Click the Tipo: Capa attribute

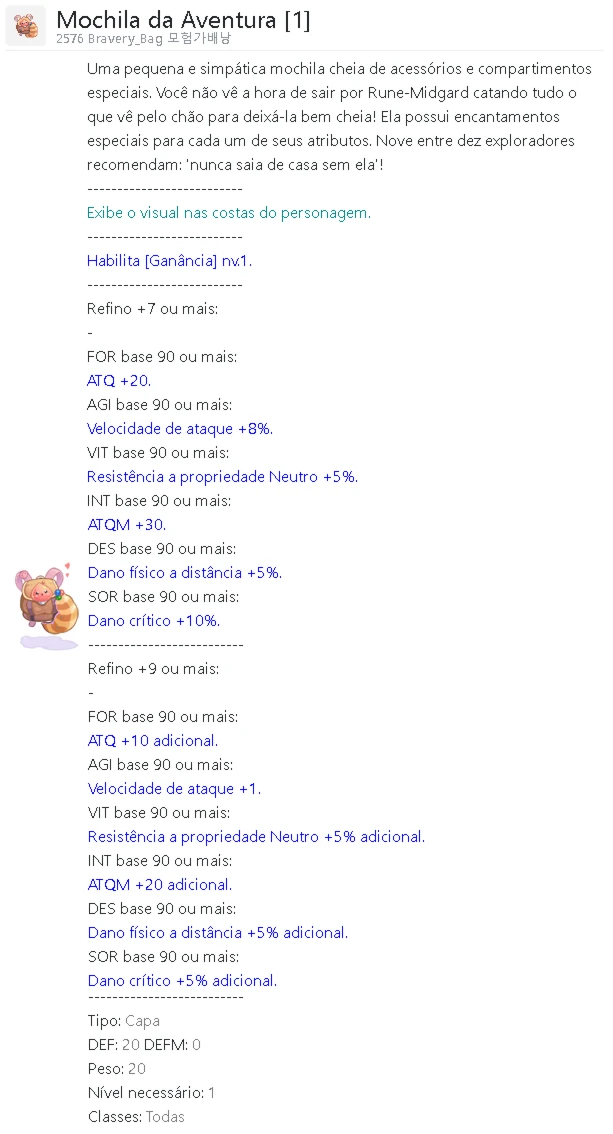pos(124,1020)
